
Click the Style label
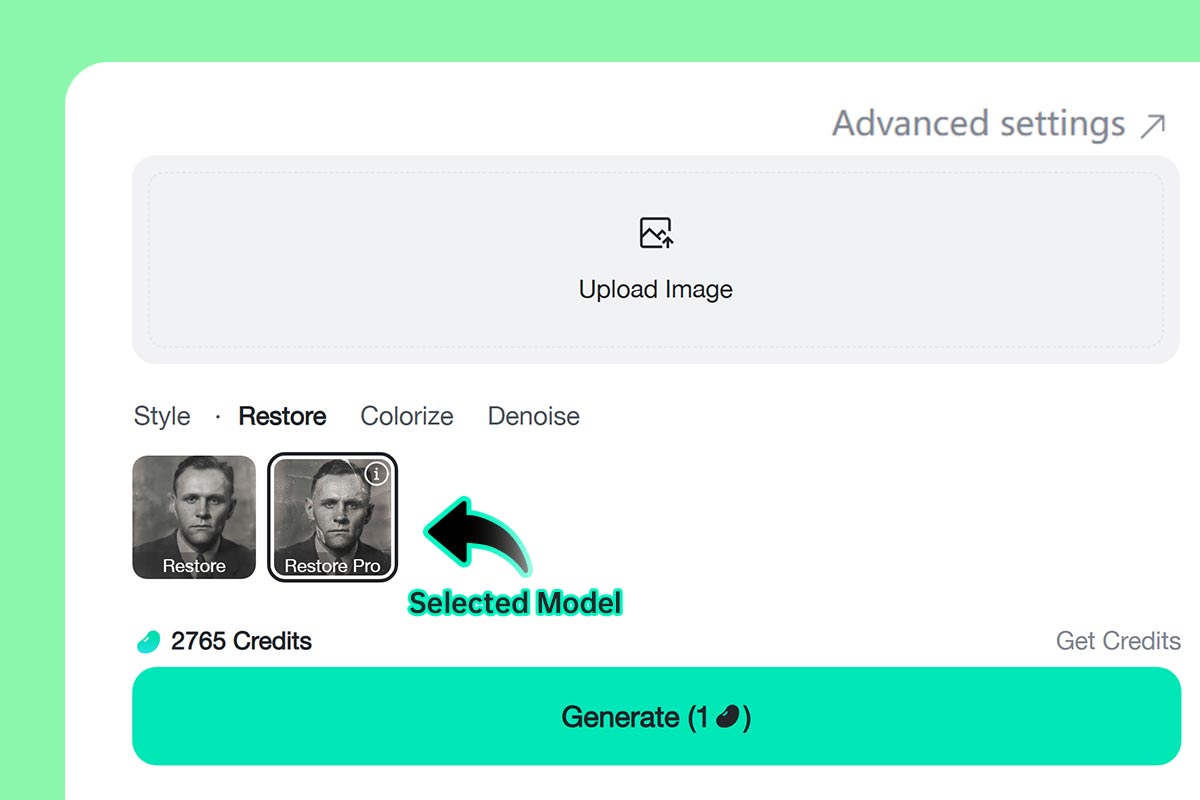coord(162,416)
